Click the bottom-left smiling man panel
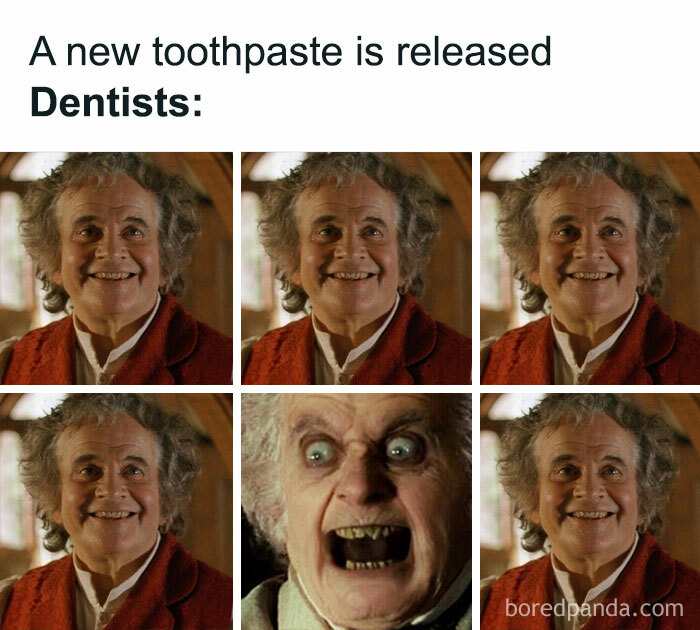This screenshot has height=630, width=700. (x=116, y=511)
